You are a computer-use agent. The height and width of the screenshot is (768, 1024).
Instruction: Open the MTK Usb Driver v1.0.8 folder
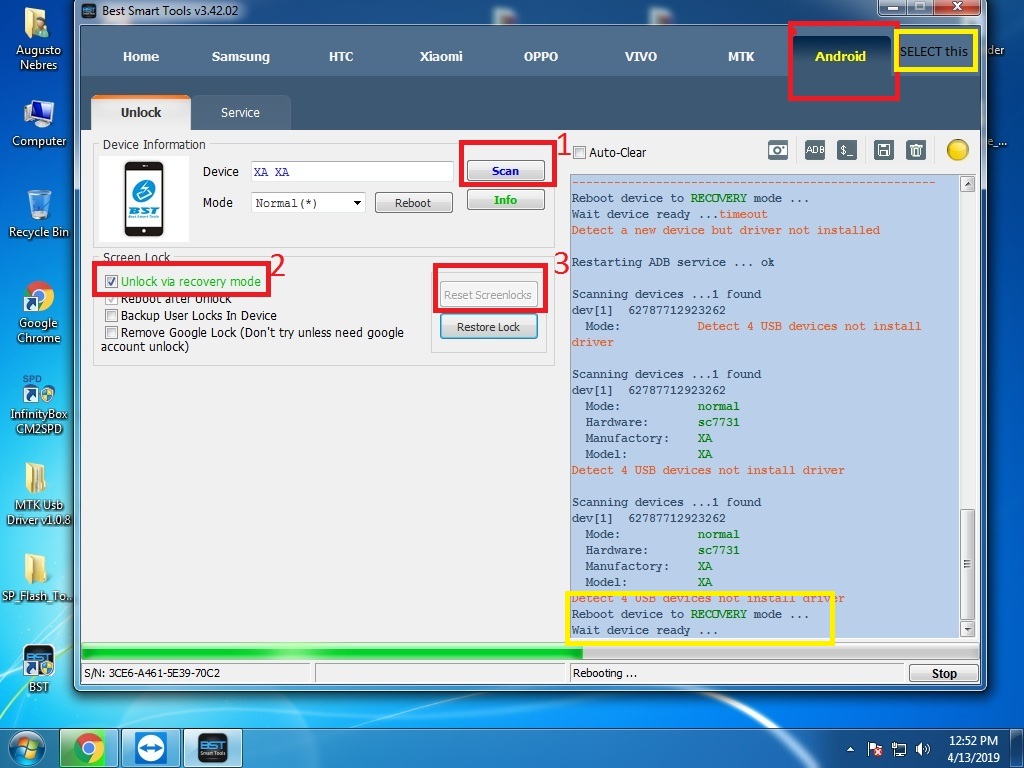(x=39, y=494)
